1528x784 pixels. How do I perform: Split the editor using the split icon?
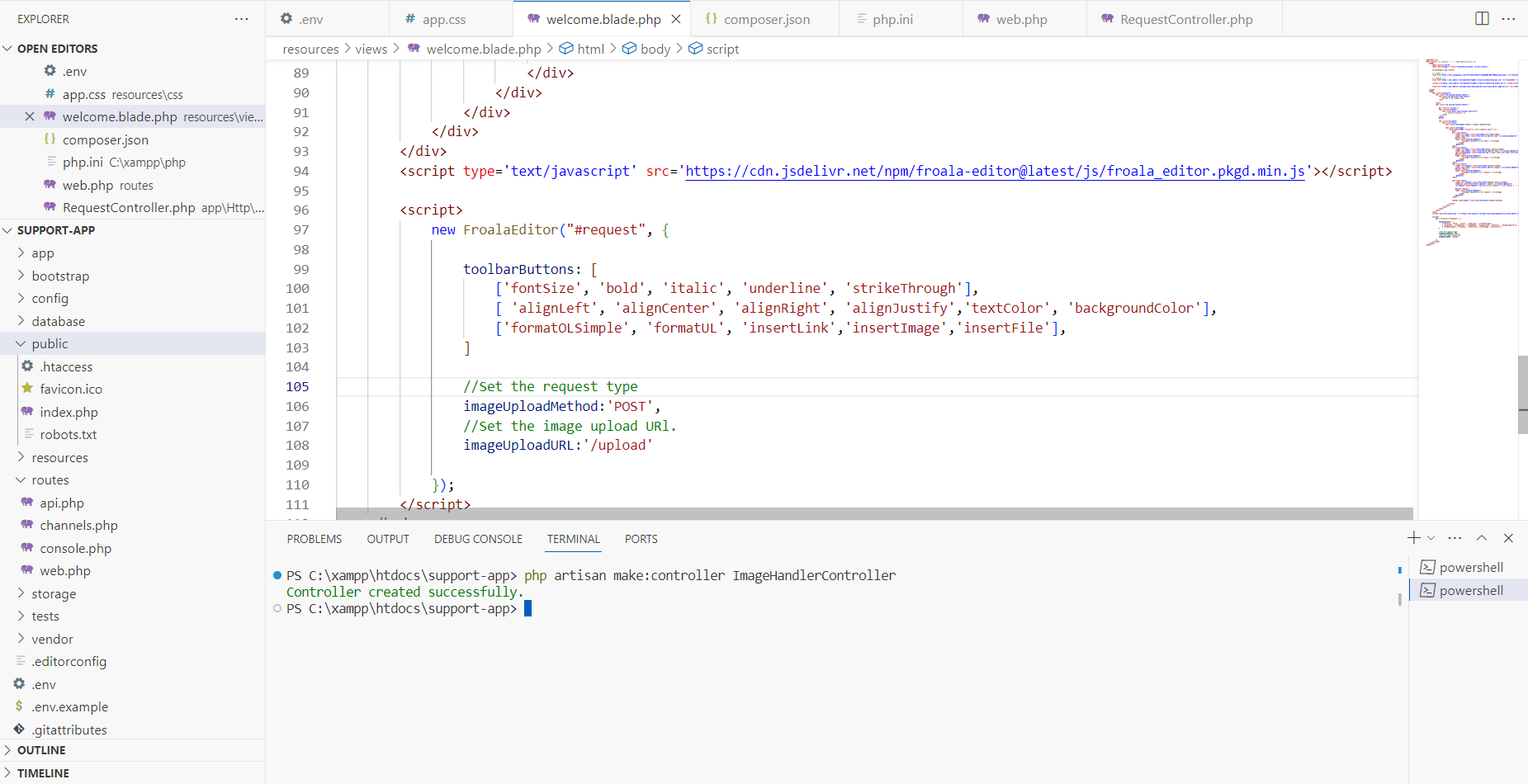pyautogui.click(x=1480, y=18)
